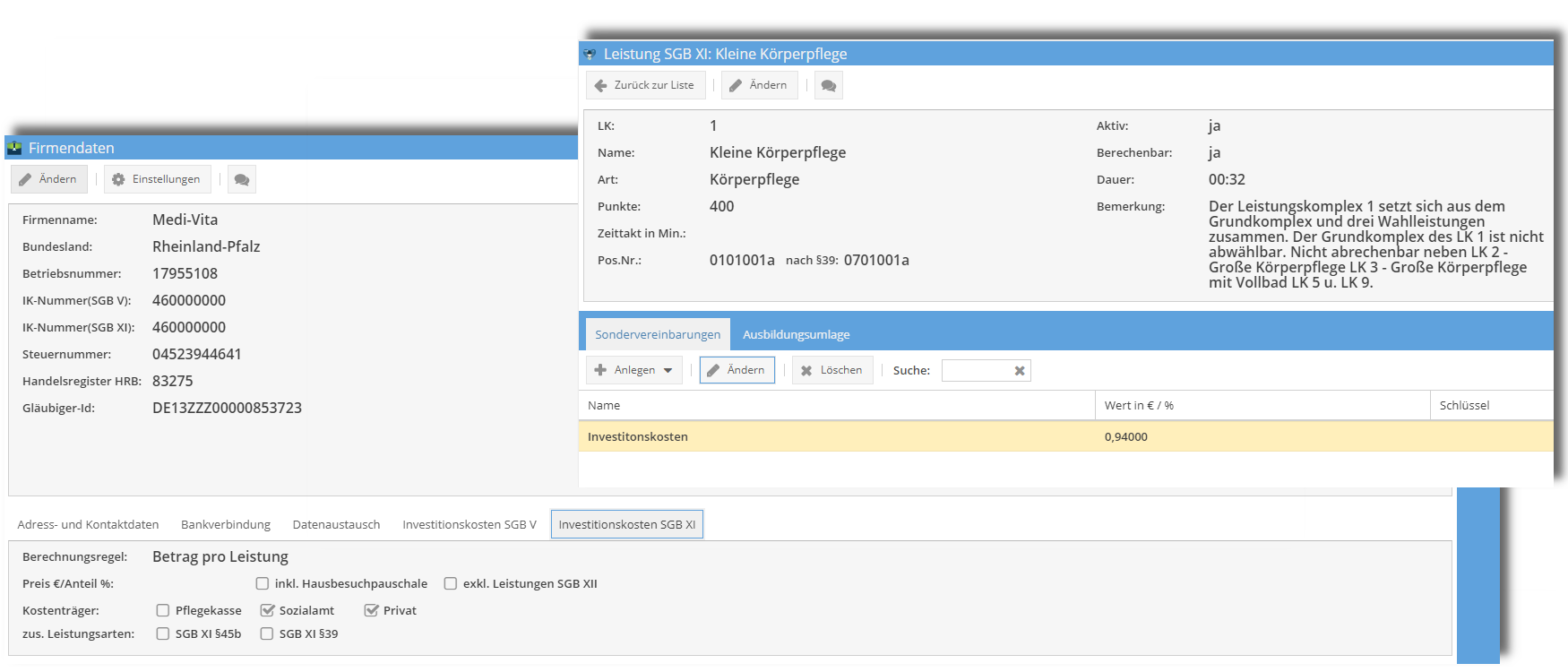Image resolution: width=1568 pixels, height=672 pixels.
Task: Toggle the inkl. Hausbesuchpauschale checkbox
Action: (x=263, y=583)
